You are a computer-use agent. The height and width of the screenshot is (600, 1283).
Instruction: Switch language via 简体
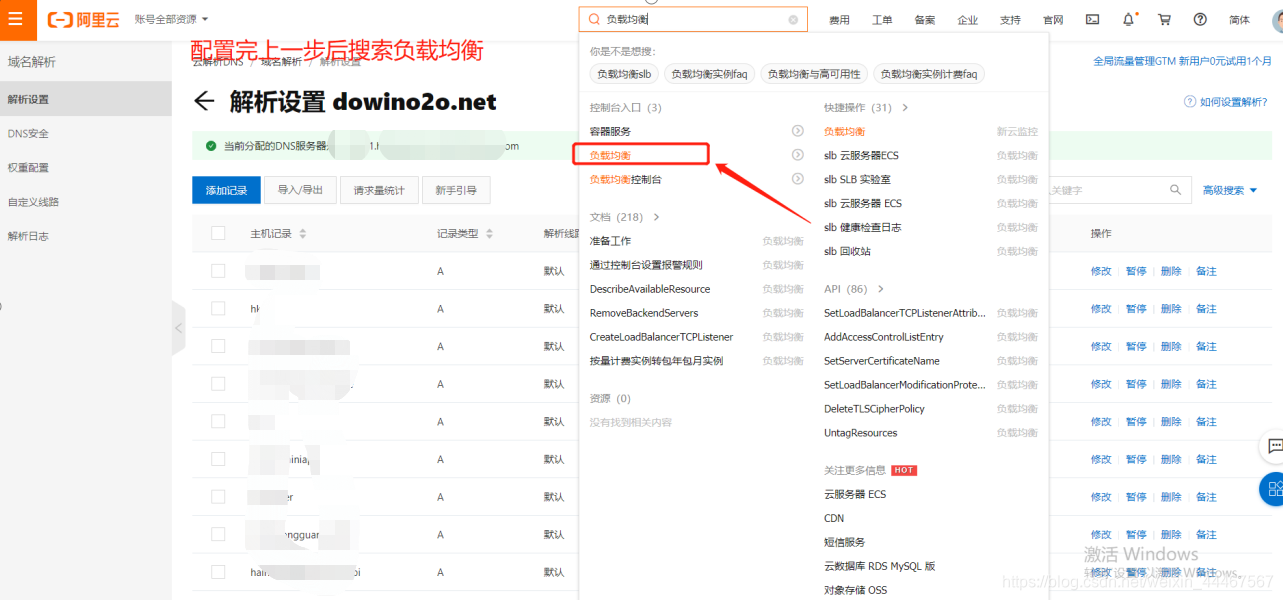pyautogui.click(x=1239, y=20)
